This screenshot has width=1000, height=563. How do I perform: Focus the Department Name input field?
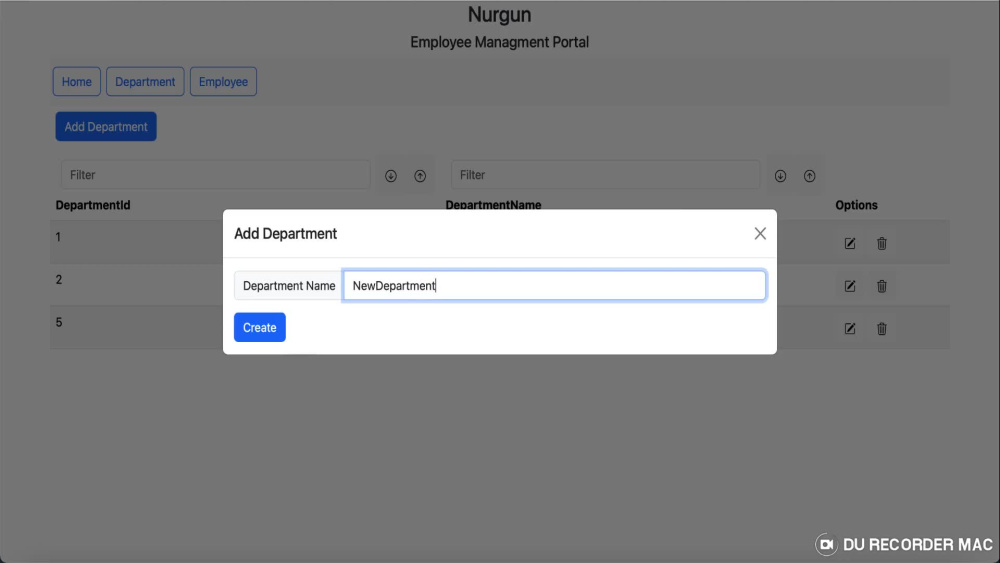[554, 285]
